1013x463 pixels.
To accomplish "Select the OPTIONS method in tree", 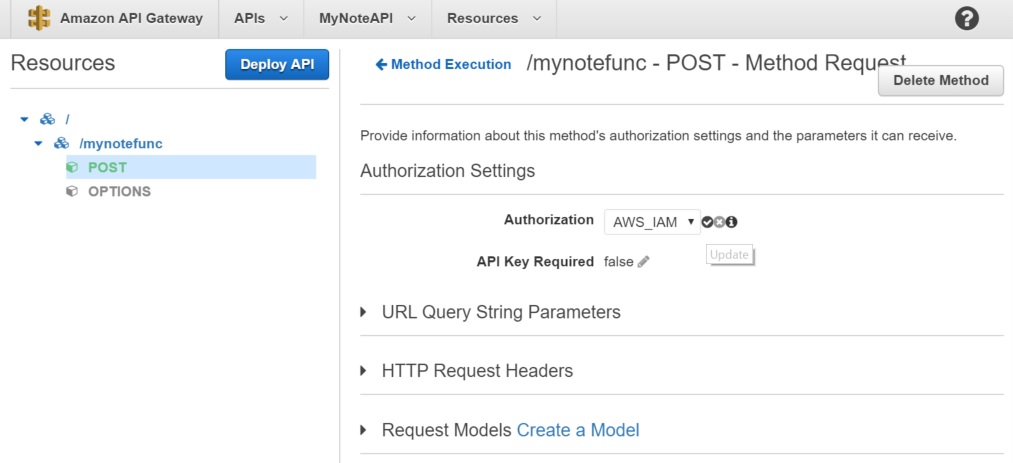I will (120, 192).
